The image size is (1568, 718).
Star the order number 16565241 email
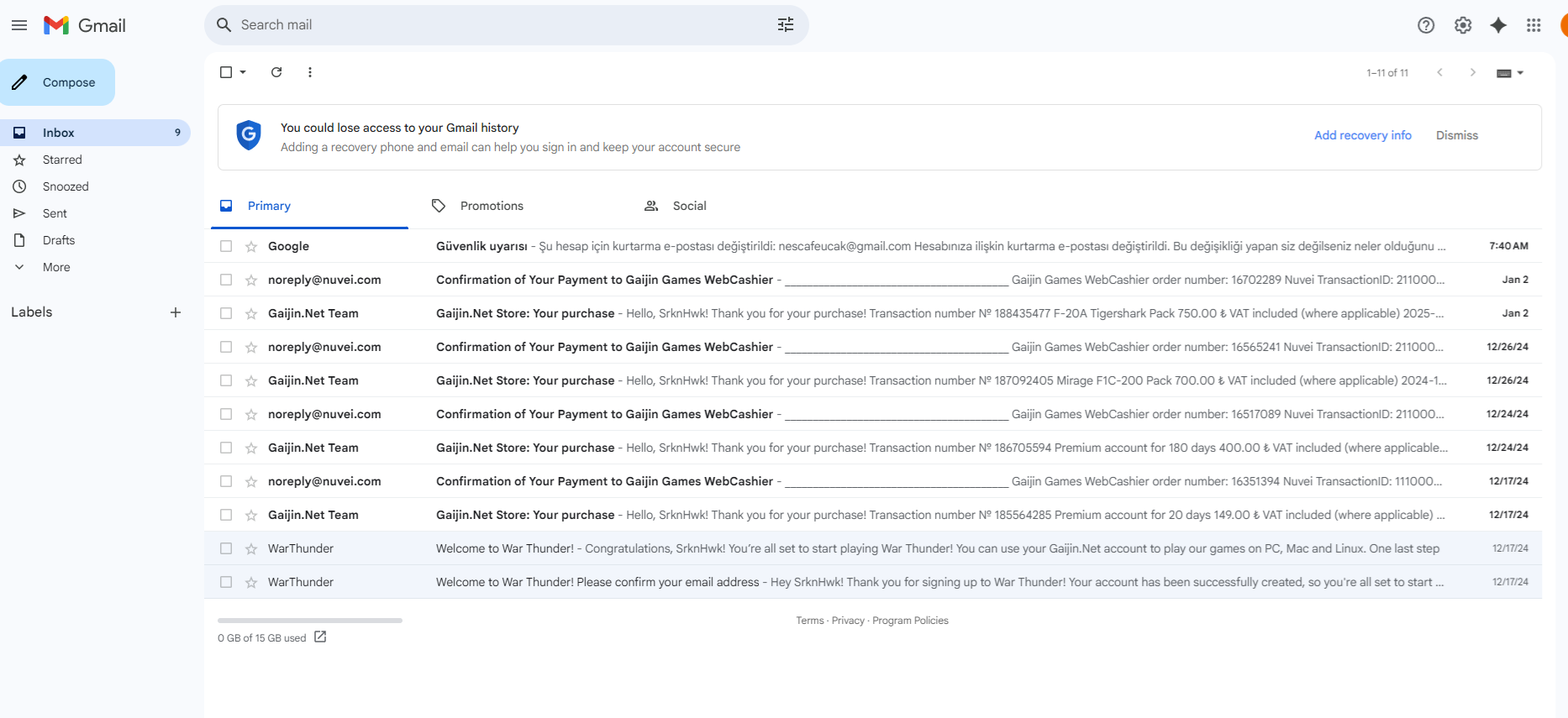coord(251,347)
